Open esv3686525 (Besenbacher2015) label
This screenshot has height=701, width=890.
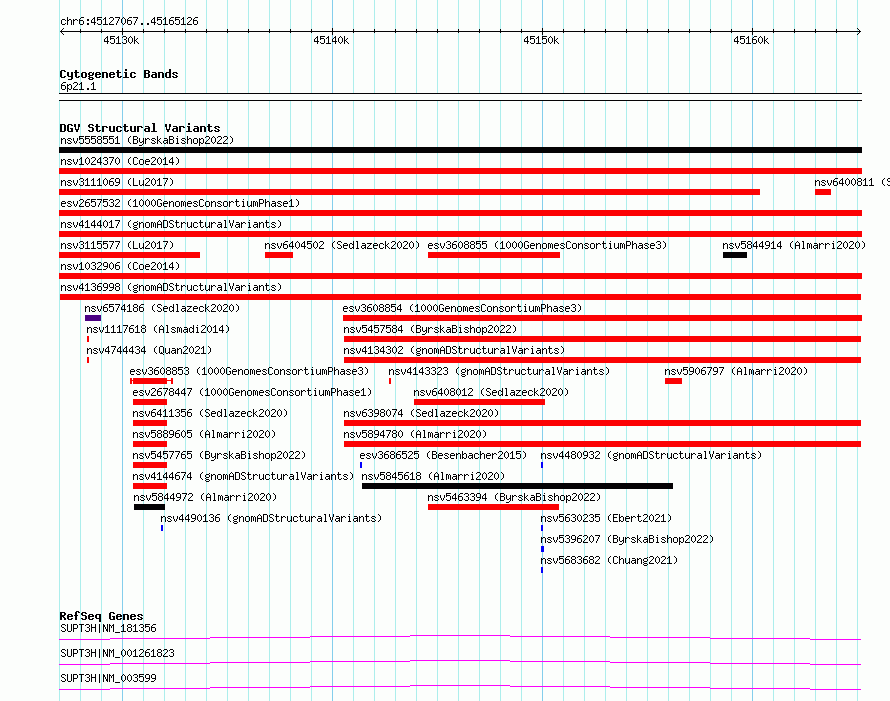tap(443, 455)
